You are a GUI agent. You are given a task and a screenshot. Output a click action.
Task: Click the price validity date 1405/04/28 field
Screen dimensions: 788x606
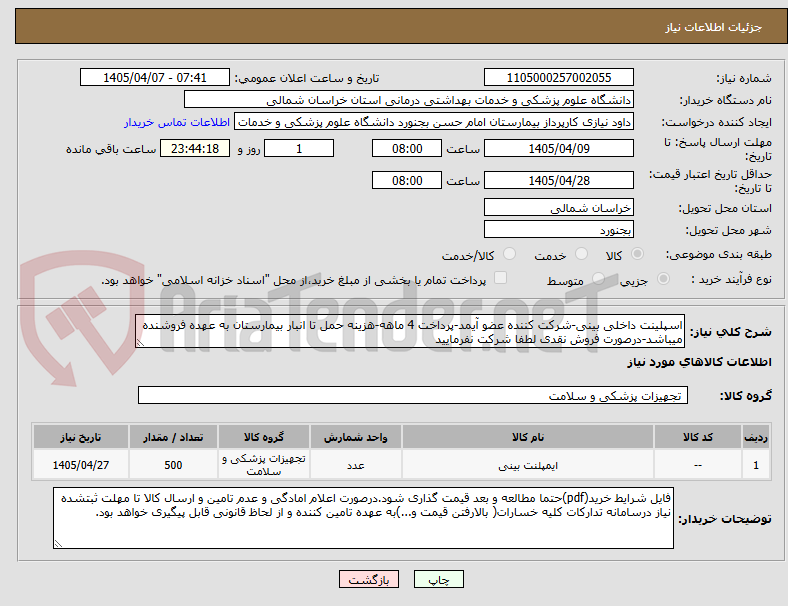point(558,180)
